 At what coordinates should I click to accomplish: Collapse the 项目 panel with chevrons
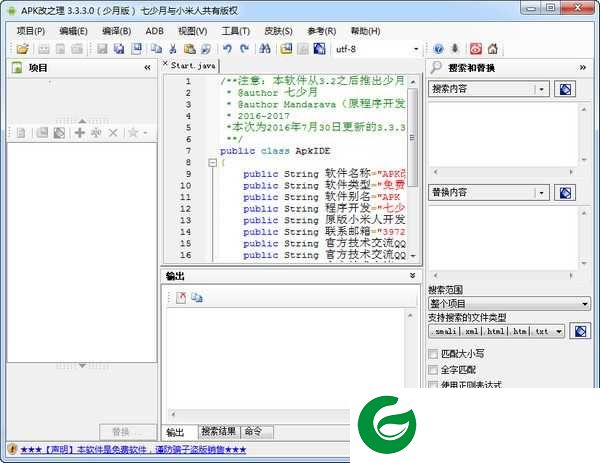(x=147, y=68)
